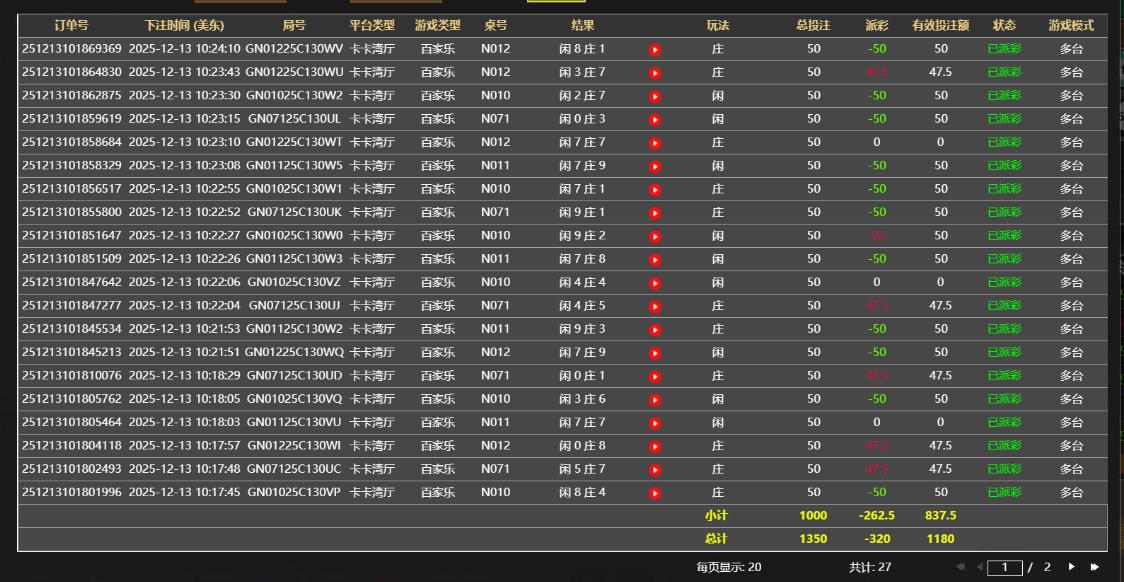Click replay icon for round GN01125C130VU

(655, 423)
